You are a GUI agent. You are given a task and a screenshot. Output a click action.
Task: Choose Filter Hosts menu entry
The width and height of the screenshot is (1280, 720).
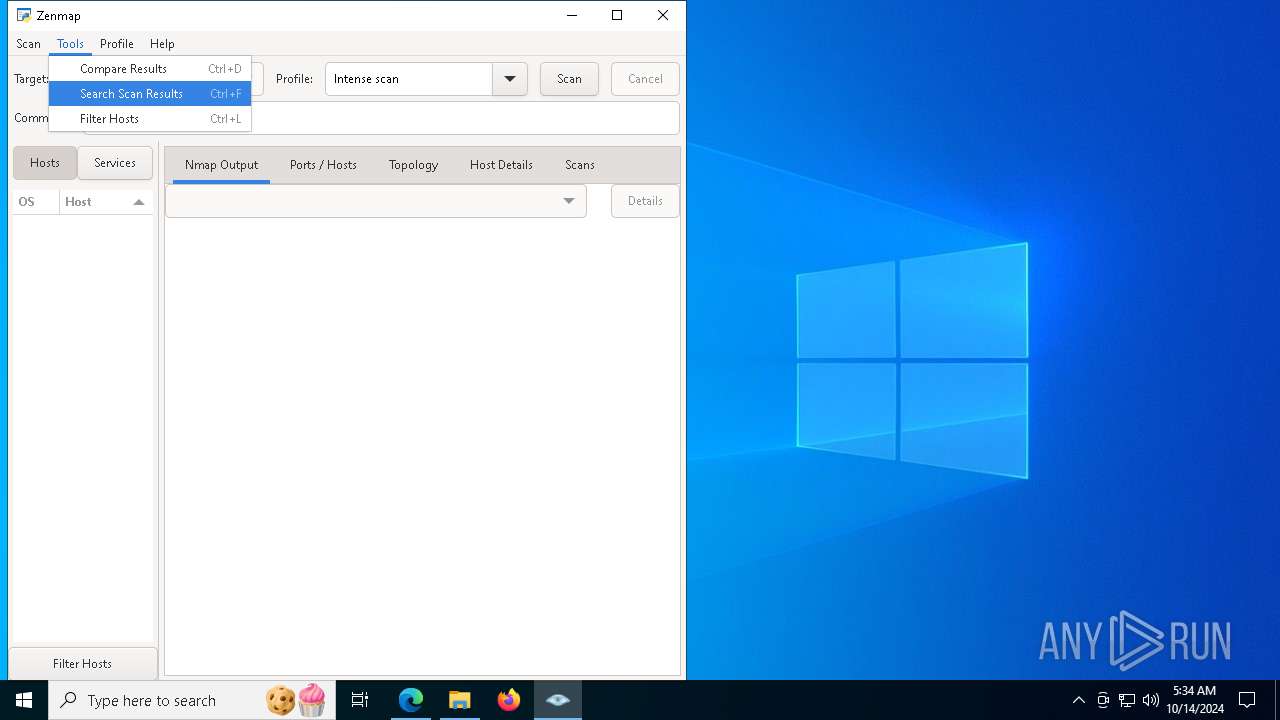150,119
